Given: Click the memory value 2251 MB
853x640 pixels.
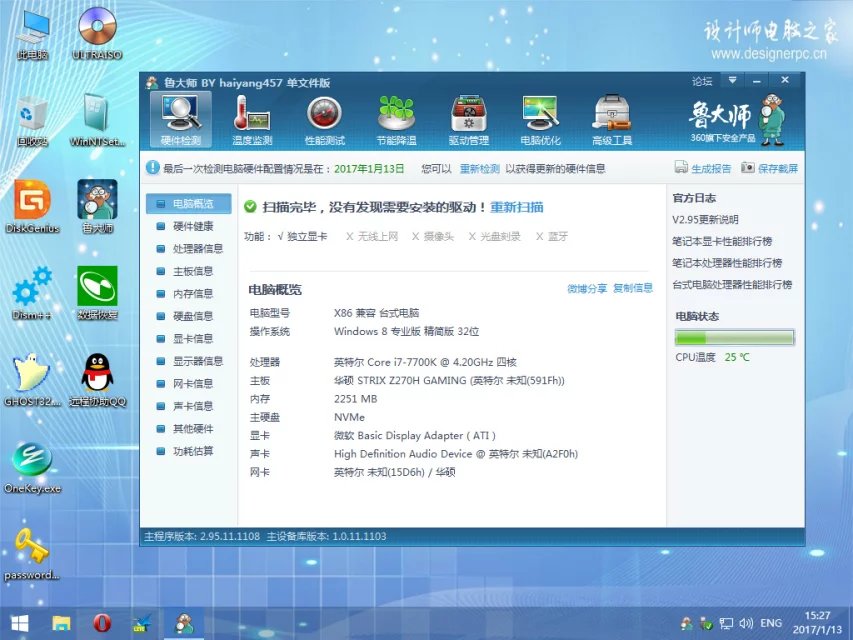Looking at the screenshot, I should 355,399.
